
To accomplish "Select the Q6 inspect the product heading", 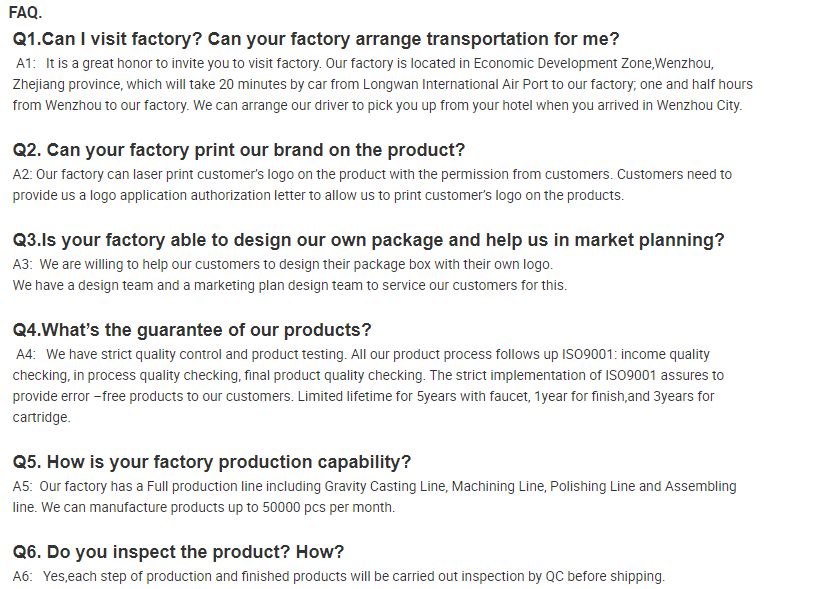I will coord(178,552).
